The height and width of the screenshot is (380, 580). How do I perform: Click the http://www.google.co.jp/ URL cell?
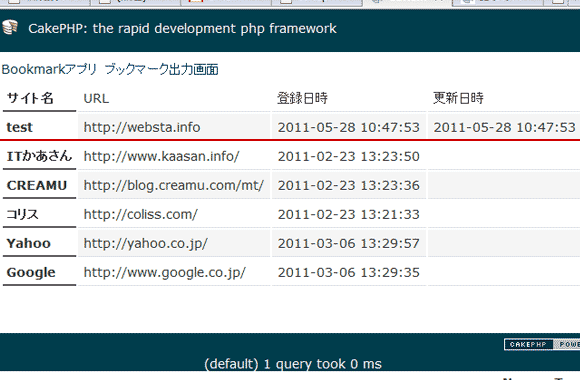(x=174, y=272)
